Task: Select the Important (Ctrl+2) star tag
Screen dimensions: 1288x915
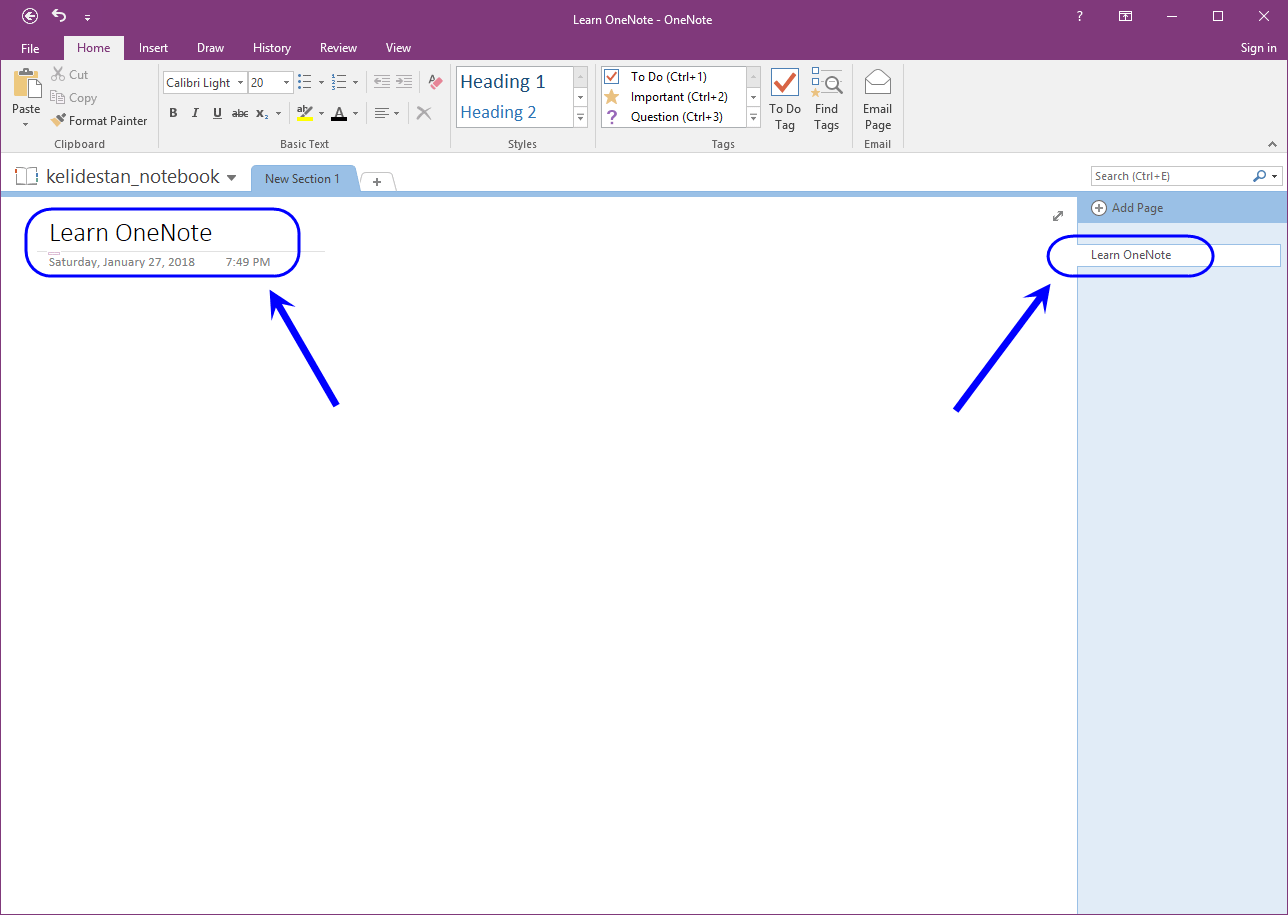Action: pyautogui.click(x=668, y=97)
